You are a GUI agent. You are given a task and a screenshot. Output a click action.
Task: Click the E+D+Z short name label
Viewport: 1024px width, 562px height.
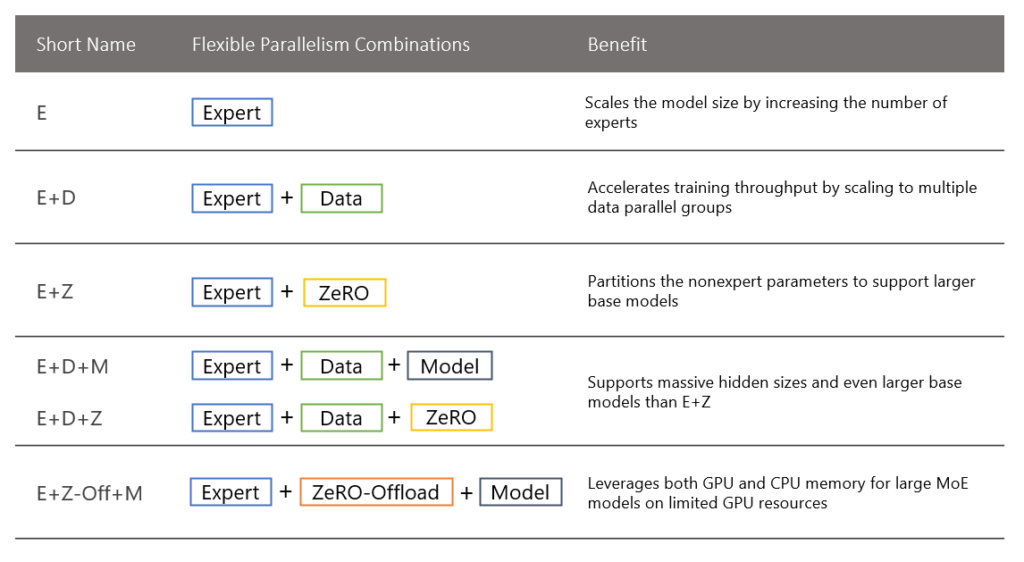coord(69,418)
